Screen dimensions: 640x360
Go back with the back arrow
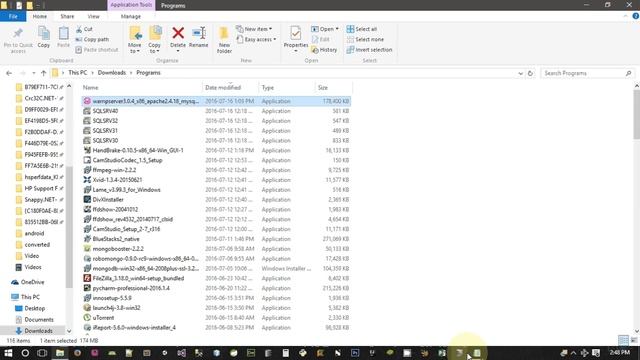(9, 73)
